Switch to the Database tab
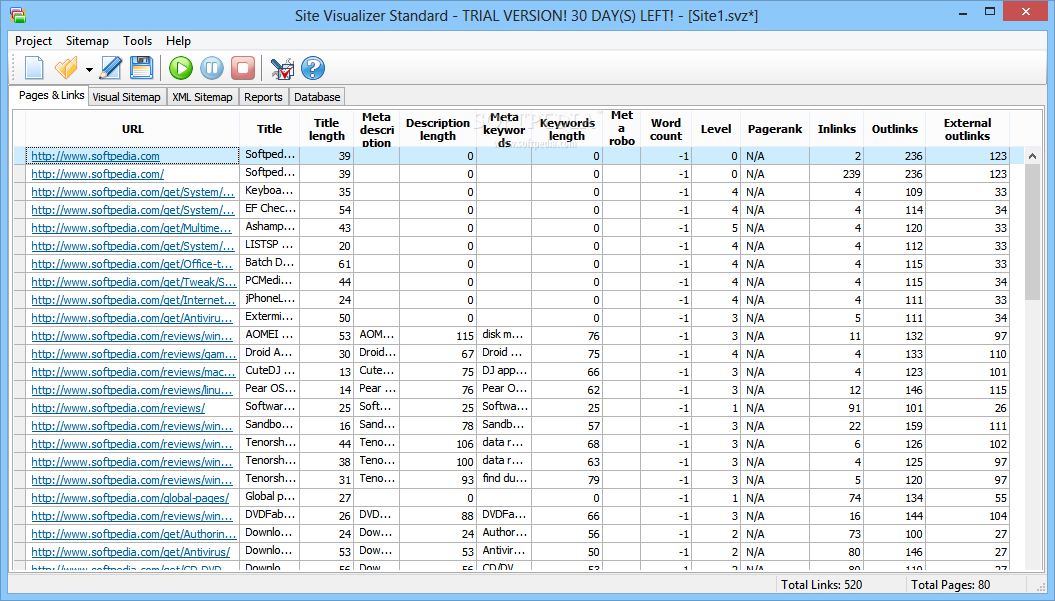The width and height of the screenshot is (1055, 601). coord(317,97)
